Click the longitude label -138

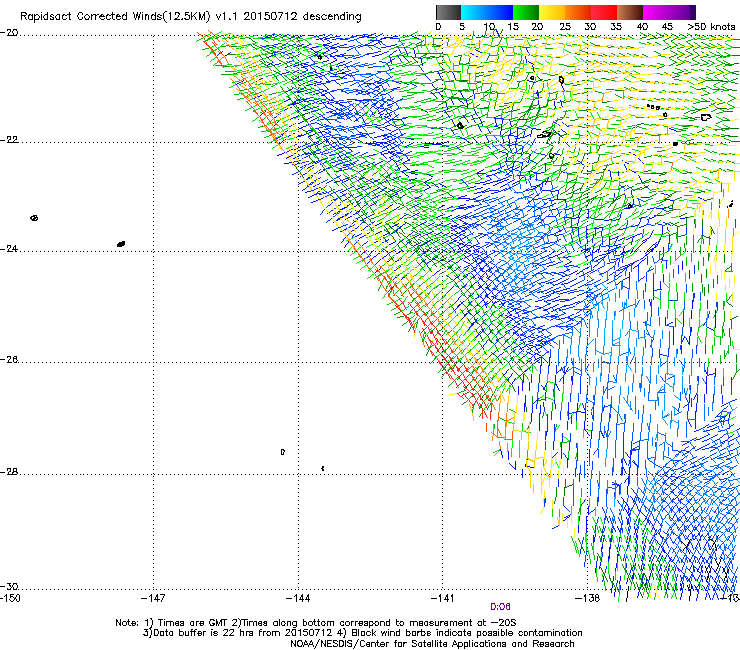pyautogui.click(x=587, y=599)
